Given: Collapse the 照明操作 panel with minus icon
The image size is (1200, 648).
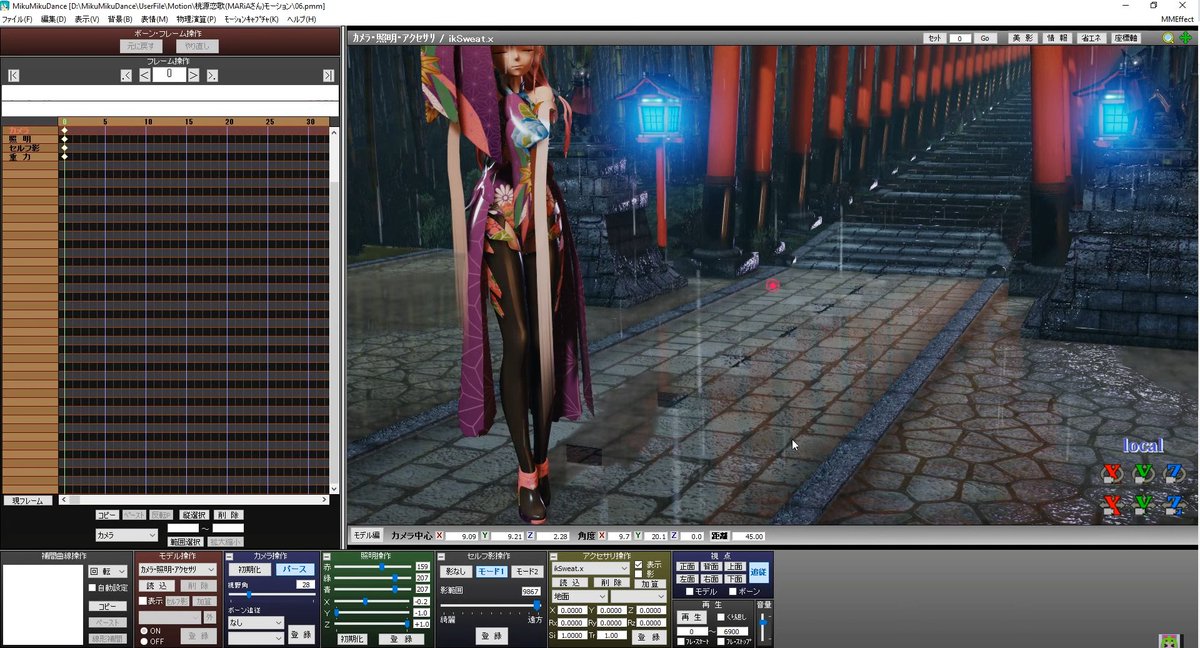Looking at the screenshot, I should tap(326, 556).
